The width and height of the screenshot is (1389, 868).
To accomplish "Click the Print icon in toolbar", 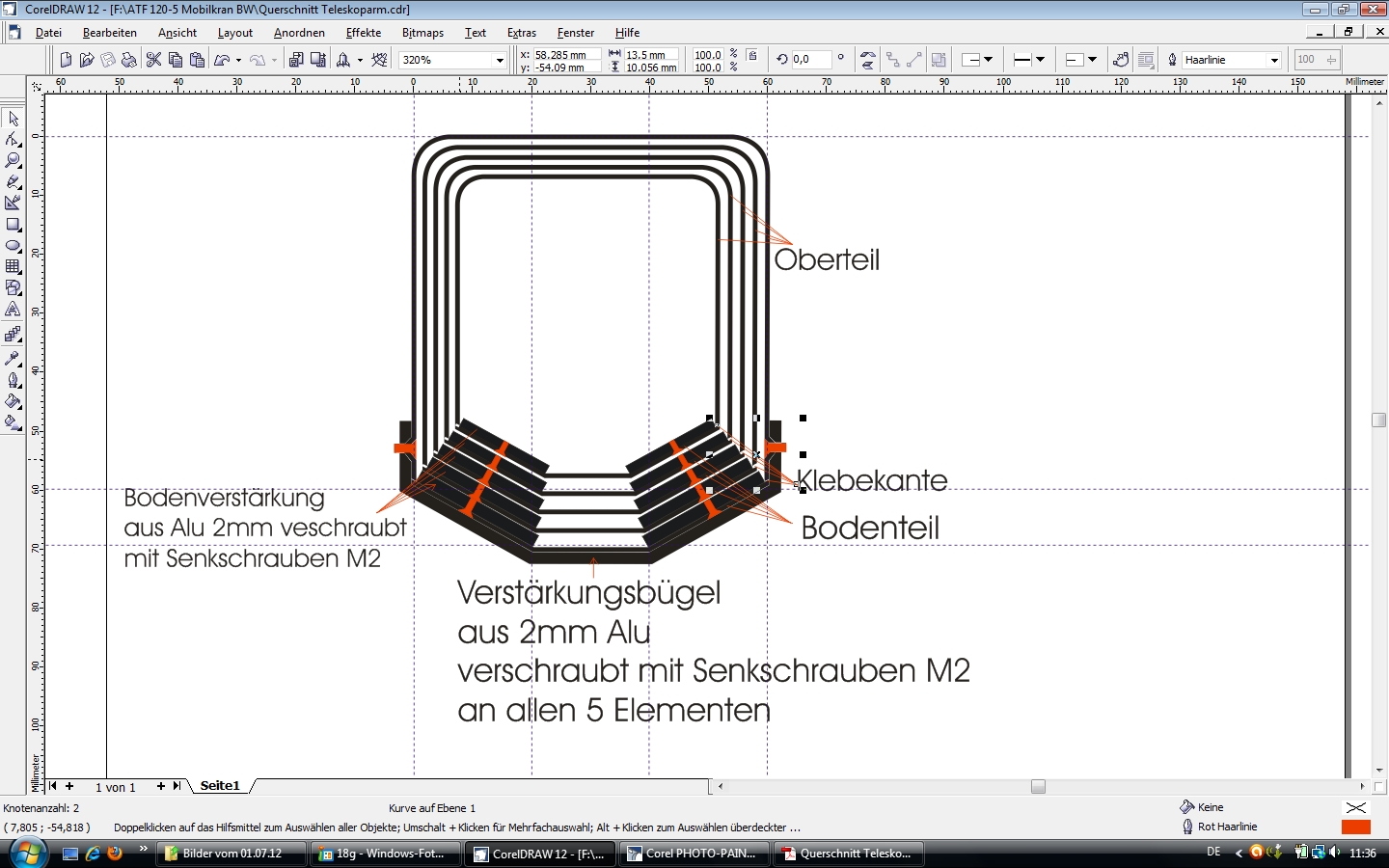I will [x=129, y=60].
